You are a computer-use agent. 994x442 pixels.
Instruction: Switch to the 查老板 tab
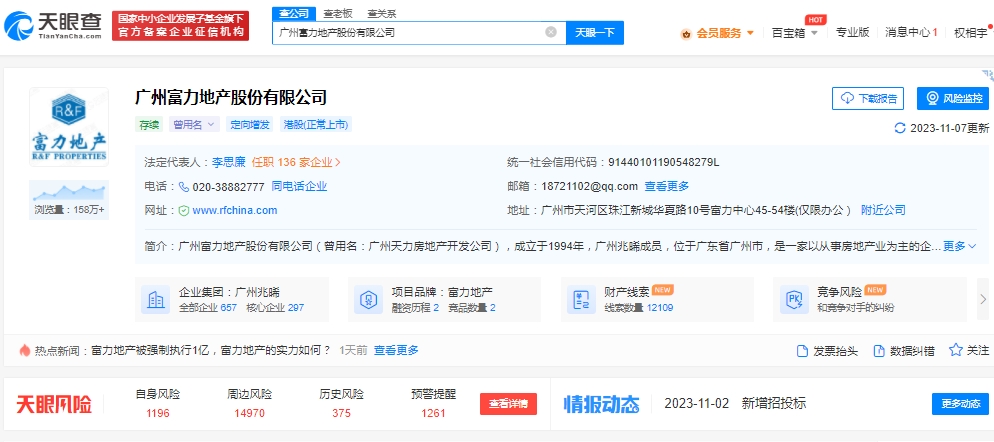(338, 13)
